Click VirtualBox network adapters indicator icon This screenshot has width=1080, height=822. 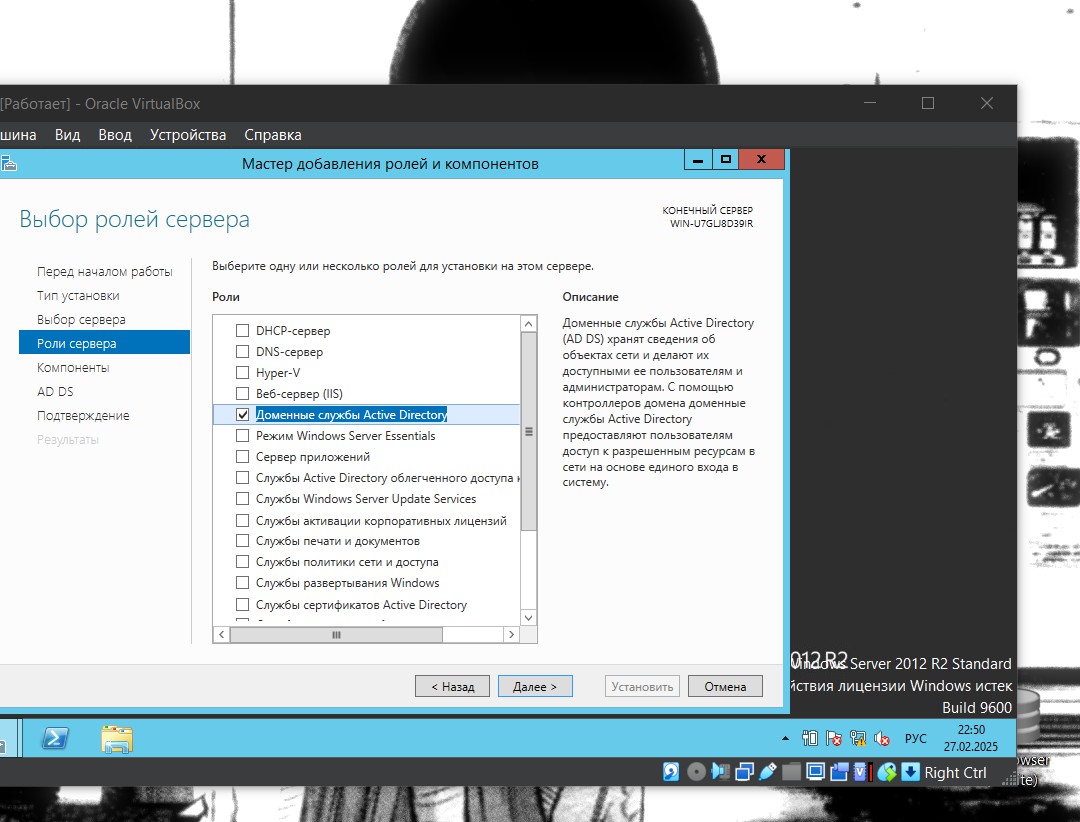(x=745, y=772)
